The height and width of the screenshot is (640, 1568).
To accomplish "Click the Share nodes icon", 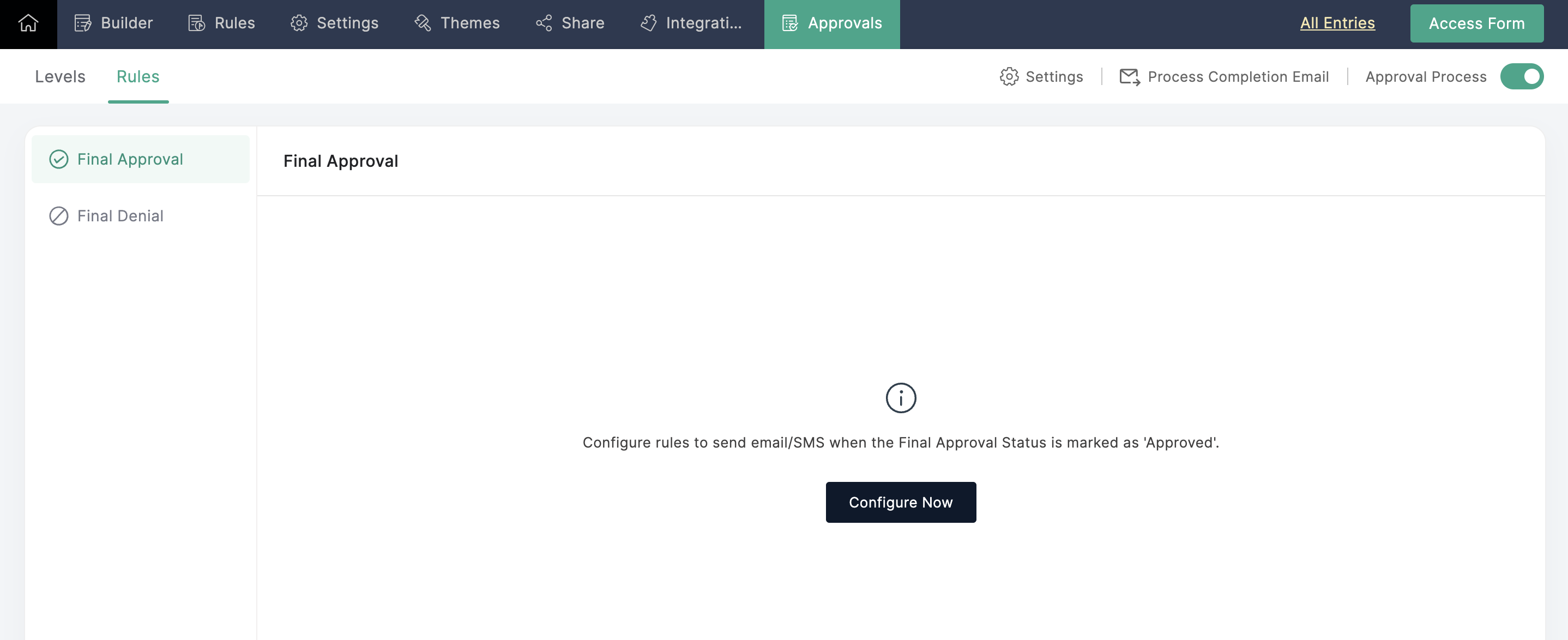I will pos(544,23).
